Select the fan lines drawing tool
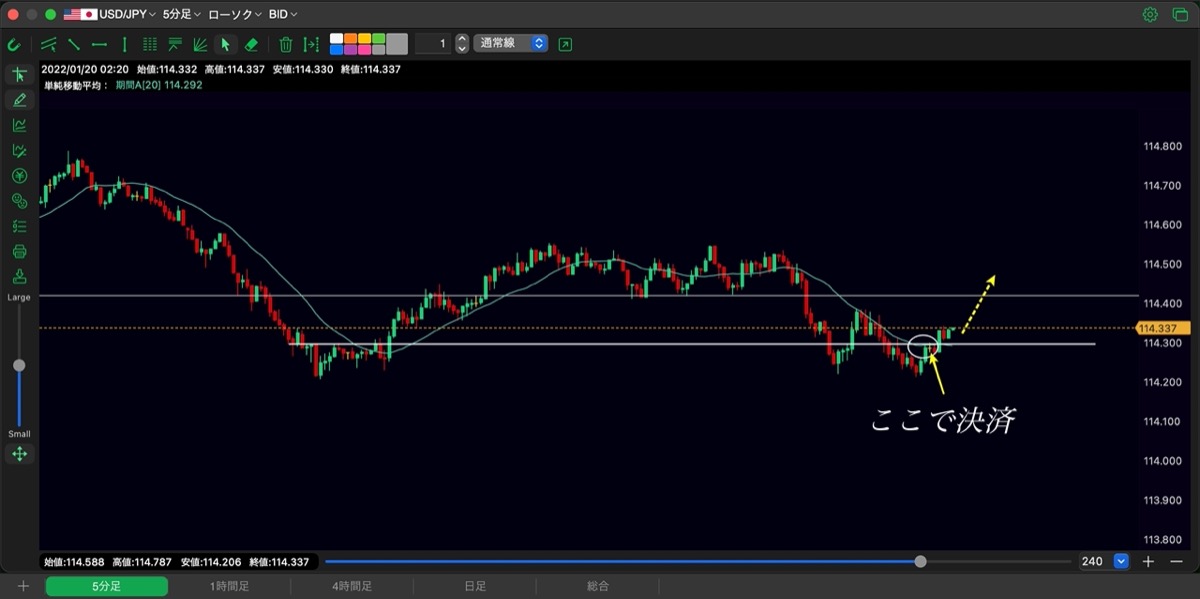The width and height of the screenshot is (1200, 599). [x=200, y=44]
